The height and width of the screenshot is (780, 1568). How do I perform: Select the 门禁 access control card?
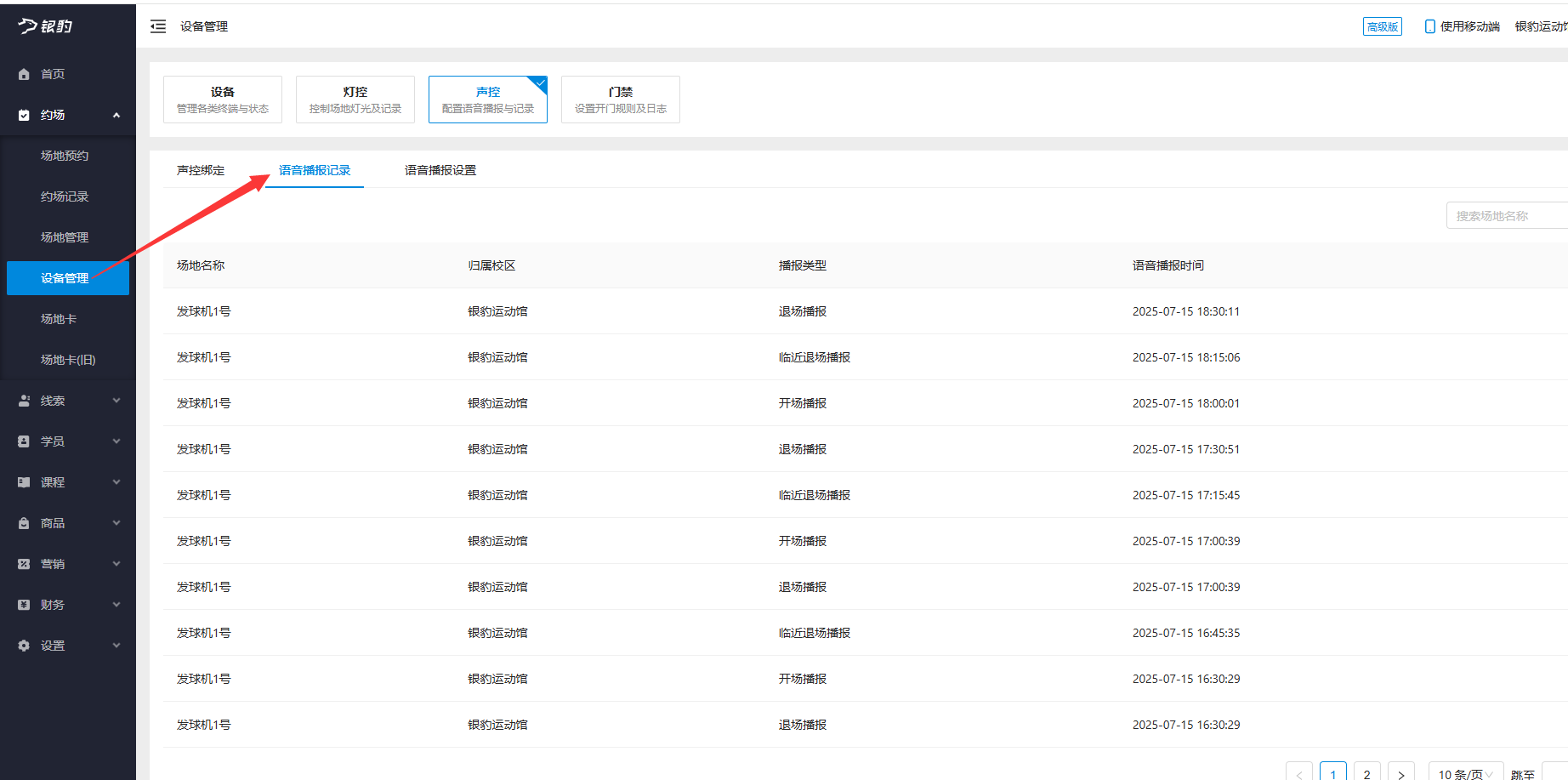click(x=621, y=100)
